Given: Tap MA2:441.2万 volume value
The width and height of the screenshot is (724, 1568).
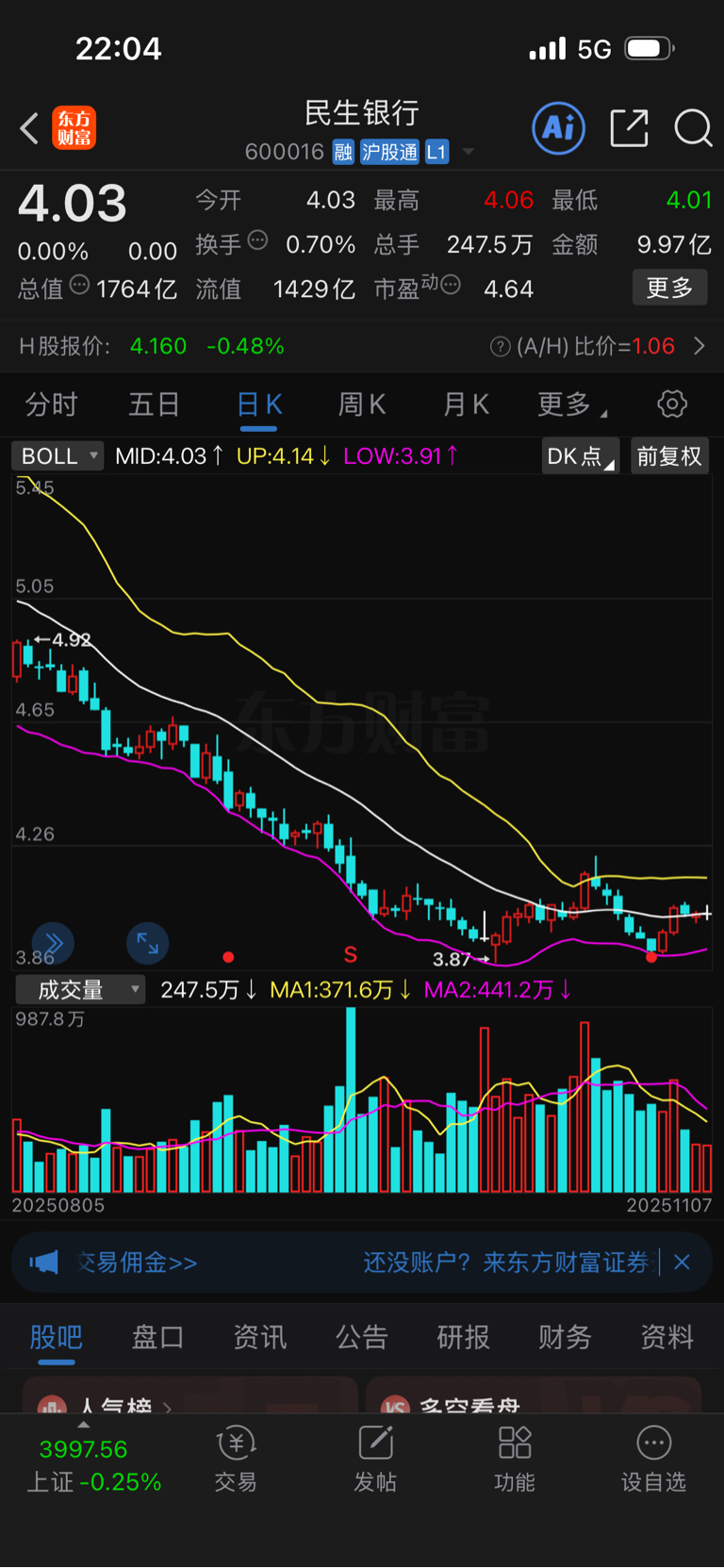Looking at the screenshot, I should tap(498, 990).
